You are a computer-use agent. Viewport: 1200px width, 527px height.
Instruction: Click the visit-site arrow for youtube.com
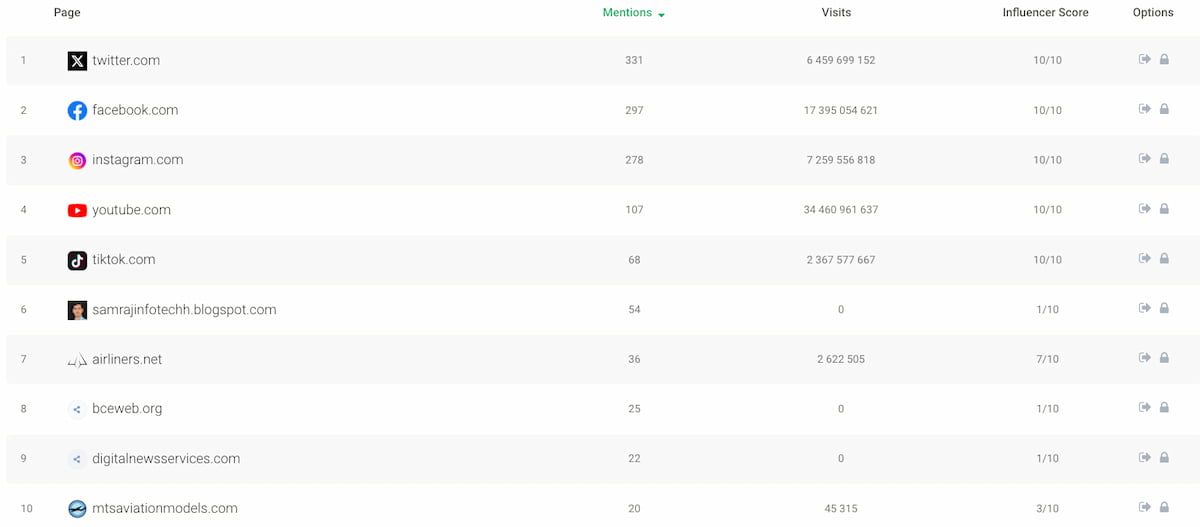click(1145, 209)
